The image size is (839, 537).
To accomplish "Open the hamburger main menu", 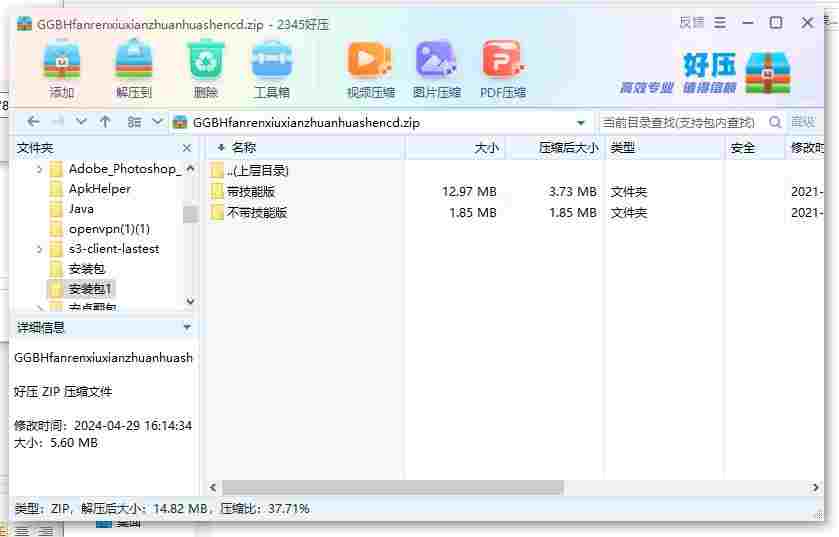I will coord(720,23).
